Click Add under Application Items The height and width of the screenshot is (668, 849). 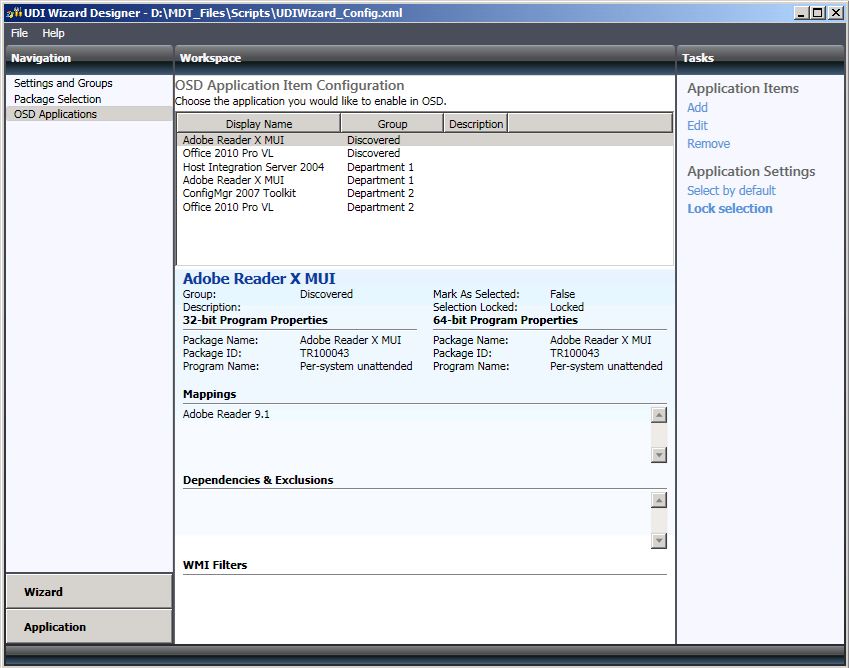tap(697, 107)
